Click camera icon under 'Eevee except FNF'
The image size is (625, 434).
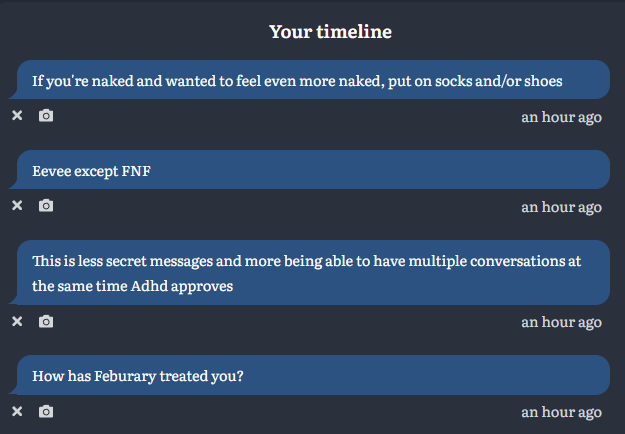click(x=46, y=206)
